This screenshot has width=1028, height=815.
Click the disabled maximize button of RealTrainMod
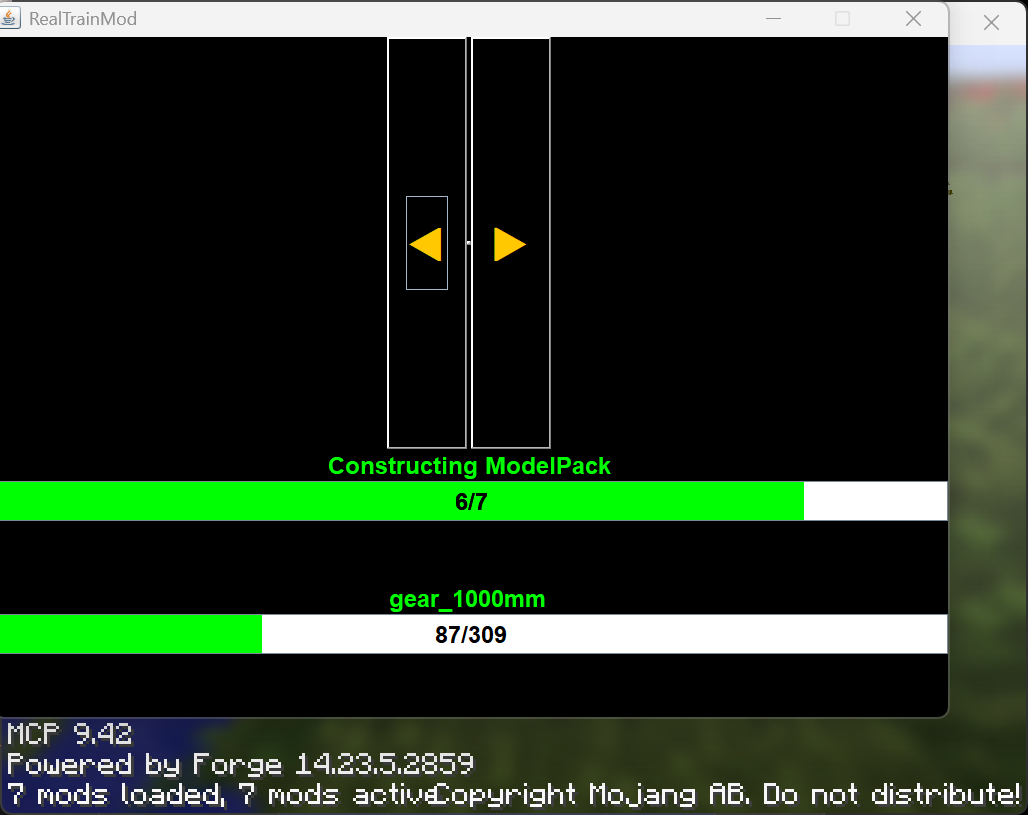pos(842,18)
